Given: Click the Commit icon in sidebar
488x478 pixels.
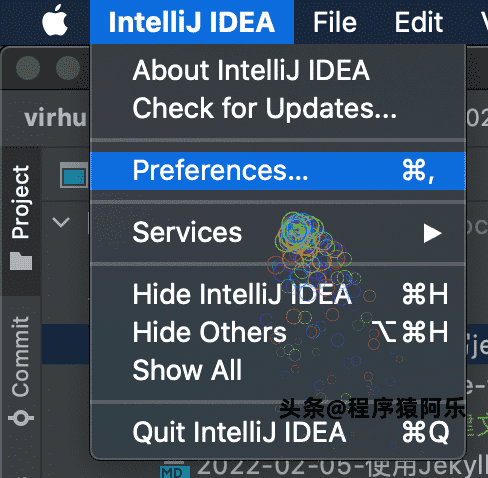Looking at the screenshot, I should click(x=21, y=418).
